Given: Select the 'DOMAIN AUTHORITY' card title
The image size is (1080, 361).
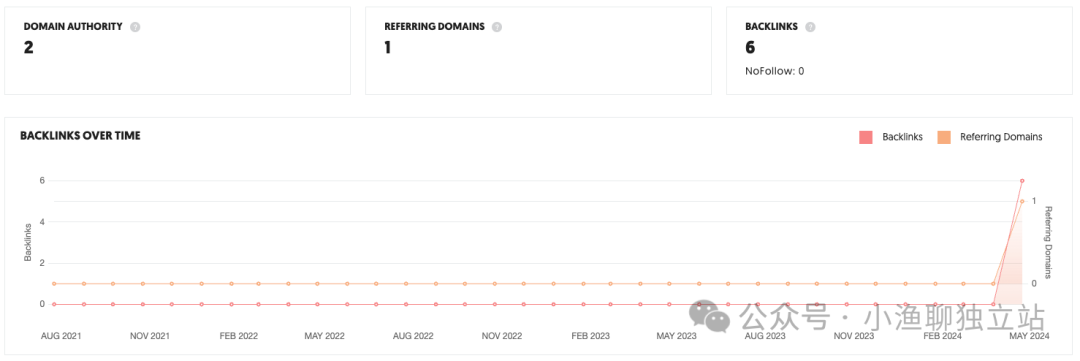Looking at the screenshot, I should [x=73, y=27].
